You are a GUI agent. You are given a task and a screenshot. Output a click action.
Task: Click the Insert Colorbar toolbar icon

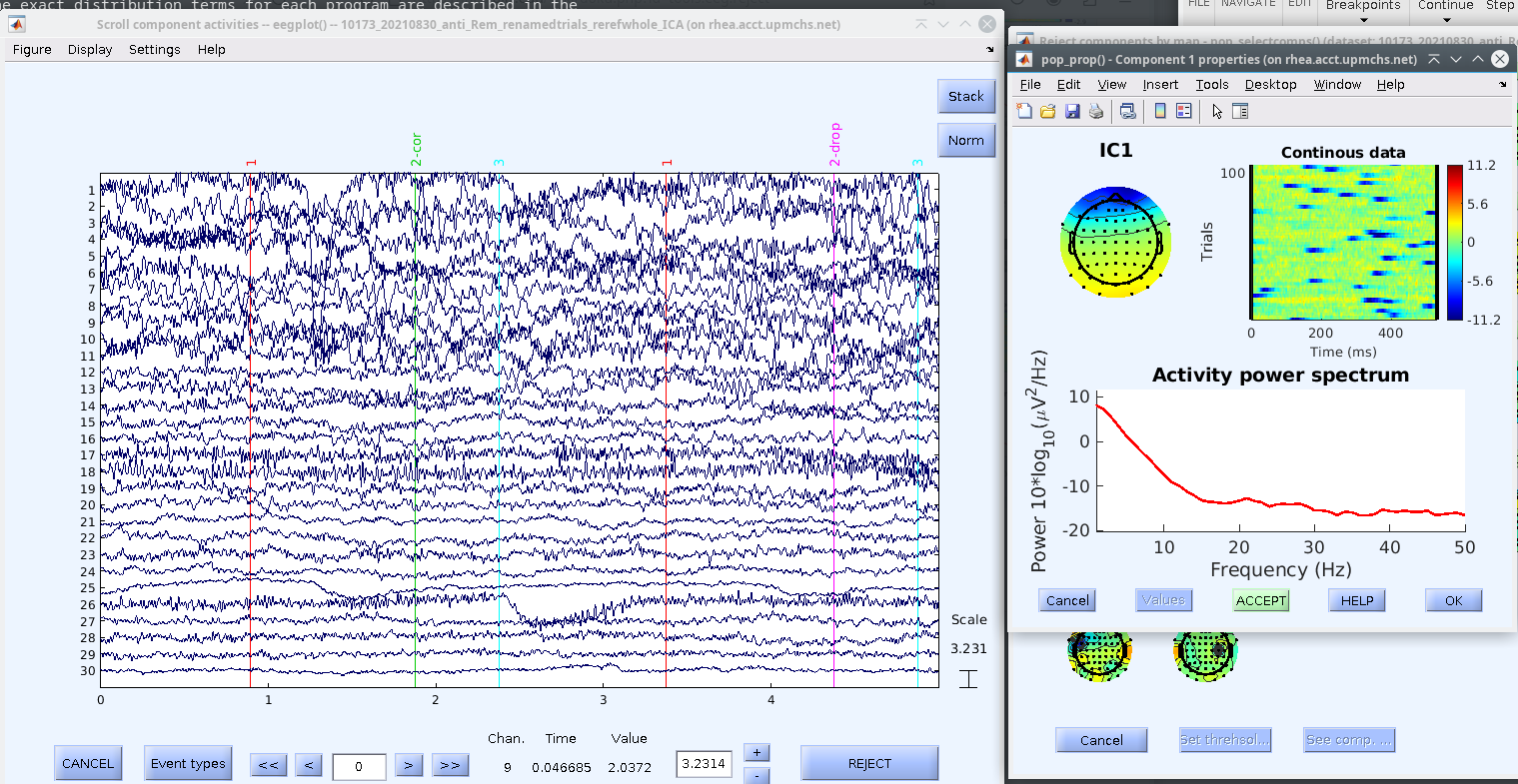(x=1160, y=112)
